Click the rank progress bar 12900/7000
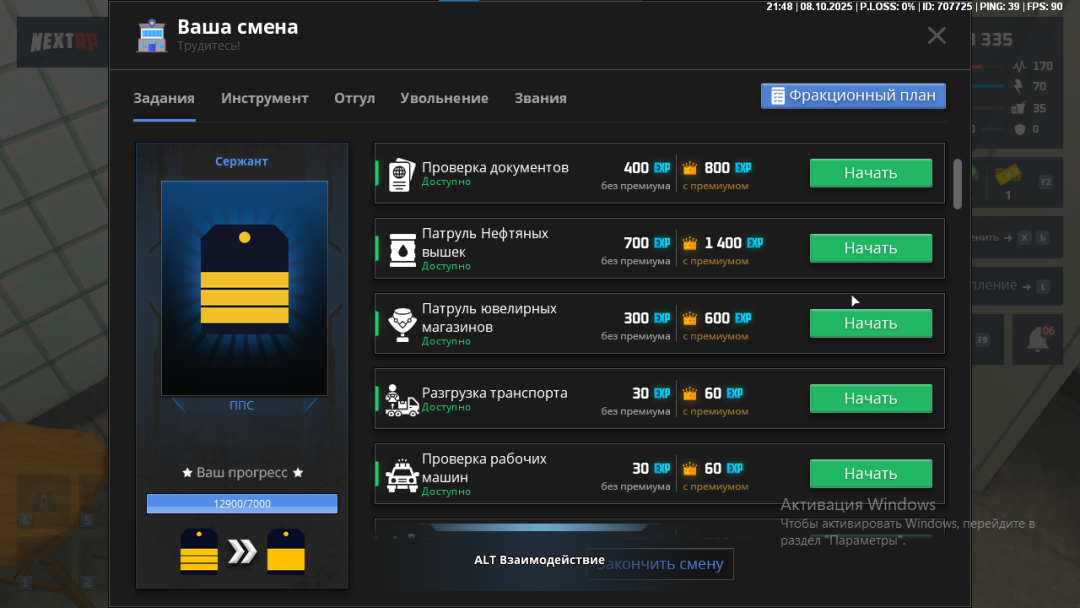The height and width of the screenshot is (608, 1080). click(x=242, y=503)
